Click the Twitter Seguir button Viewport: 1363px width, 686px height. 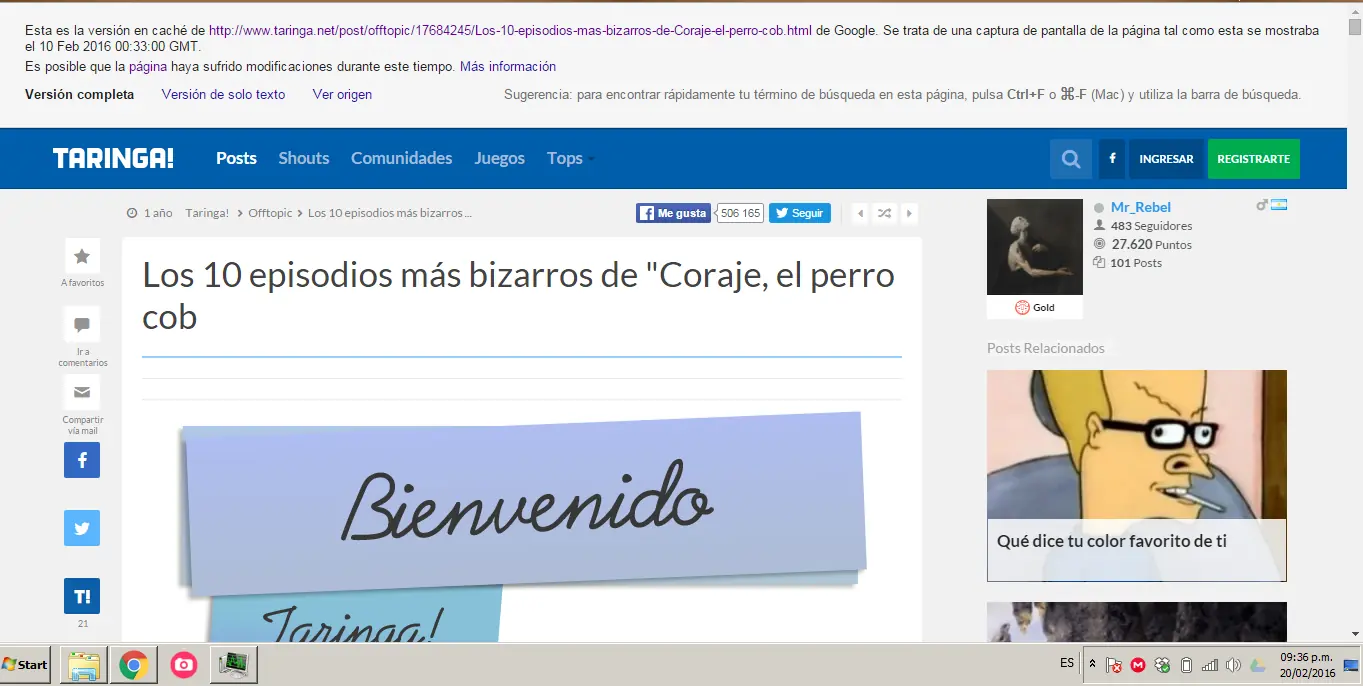pos(799,213)
